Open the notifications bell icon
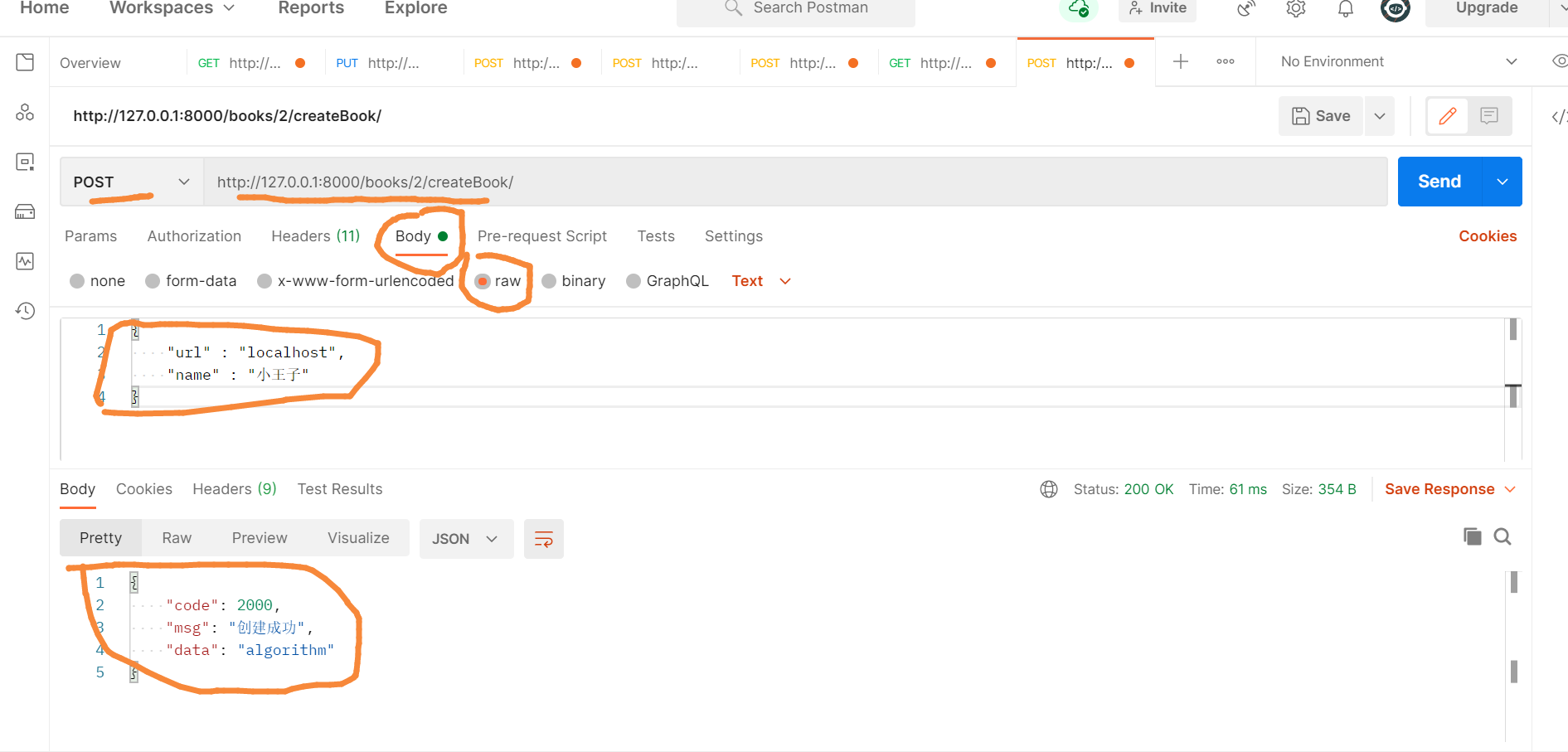Screen dimensions: 1568x752 1346,8
